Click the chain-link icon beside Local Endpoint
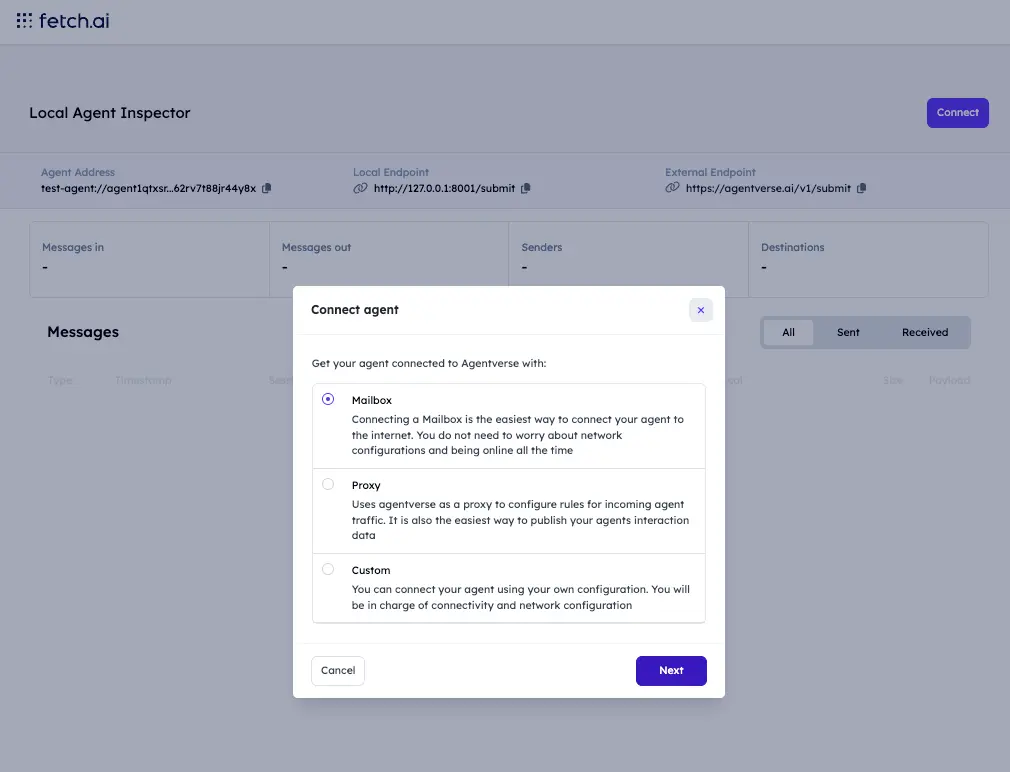The width and height of the screenshot is (1010, 772). click(359, 188)
